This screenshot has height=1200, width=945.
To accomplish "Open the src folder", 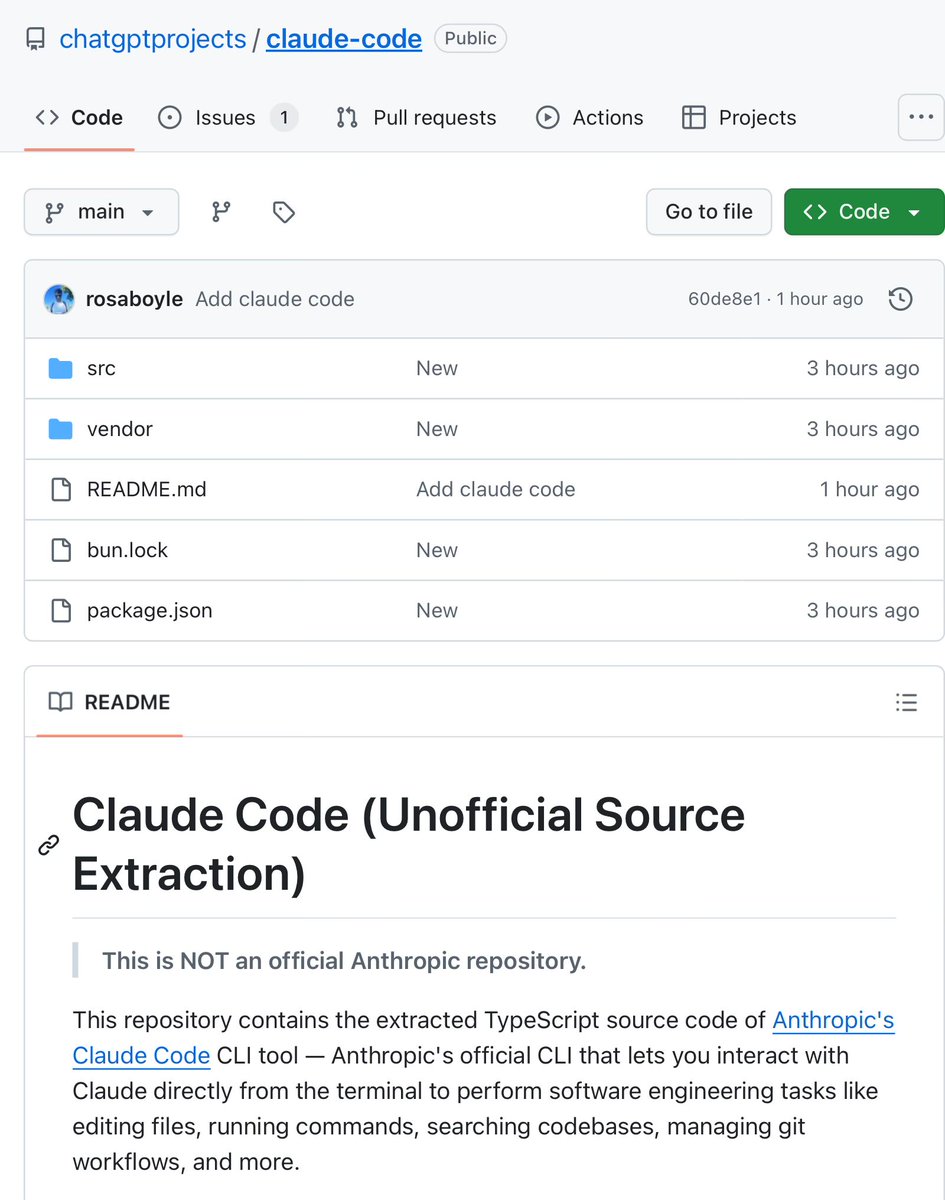I will pos(101,369).
